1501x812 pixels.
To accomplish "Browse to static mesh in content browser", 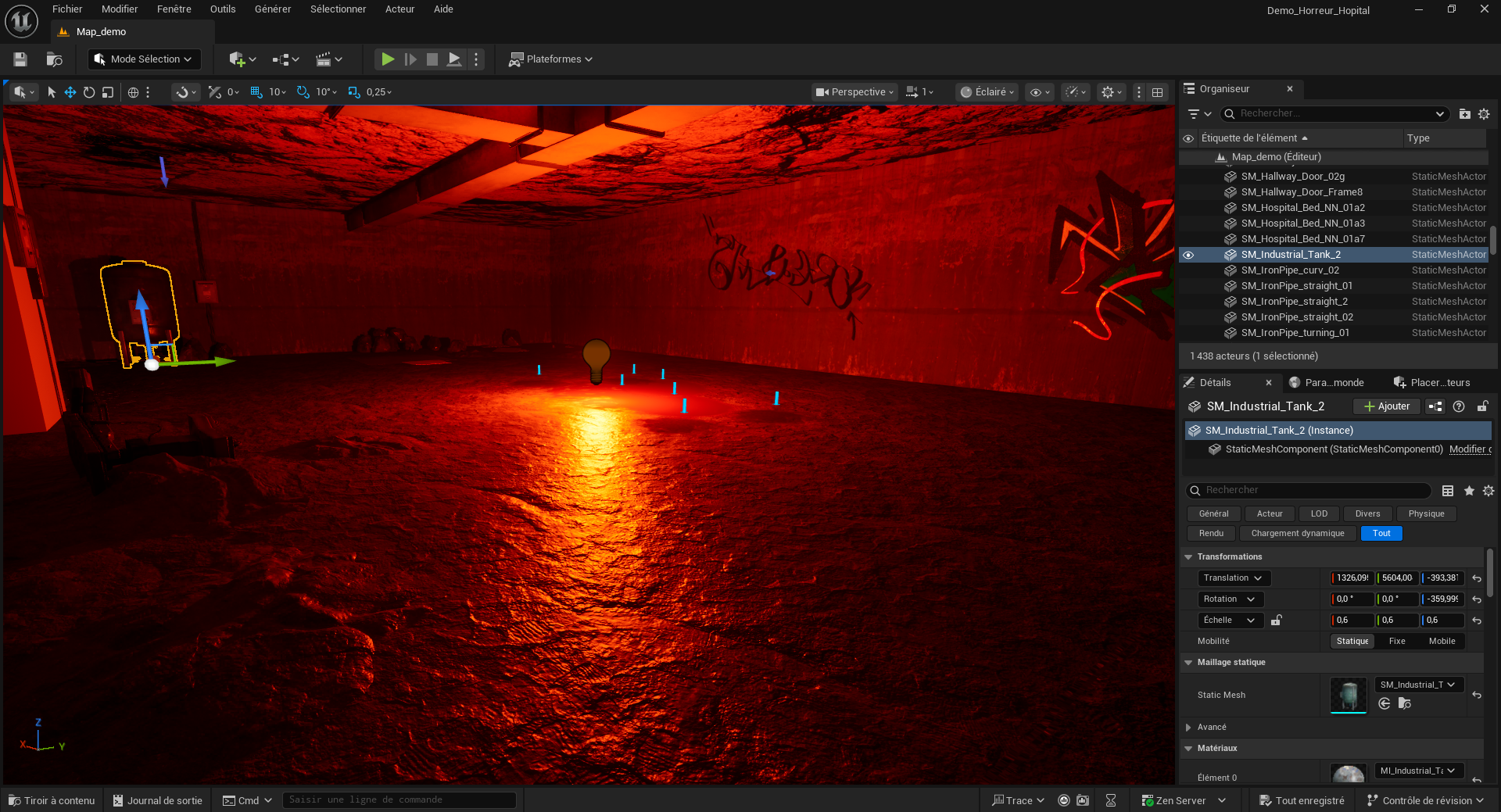I will pos(1405,703).
